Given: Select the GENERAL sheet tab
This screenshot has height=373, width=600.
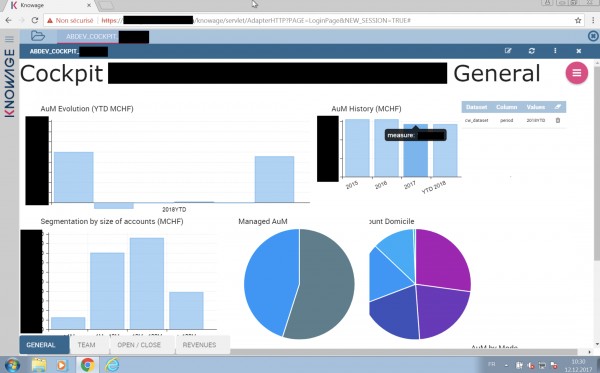Looking at the screenshot, I should point(41,345).
